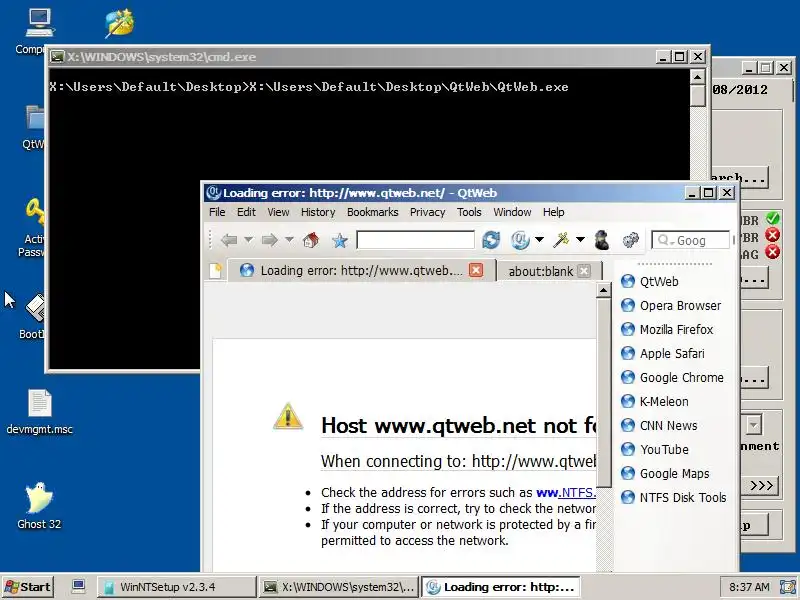800x600 pixels.
Task: Expand the QtWeb logo dropdown arrow
Action: click(539, 240)
